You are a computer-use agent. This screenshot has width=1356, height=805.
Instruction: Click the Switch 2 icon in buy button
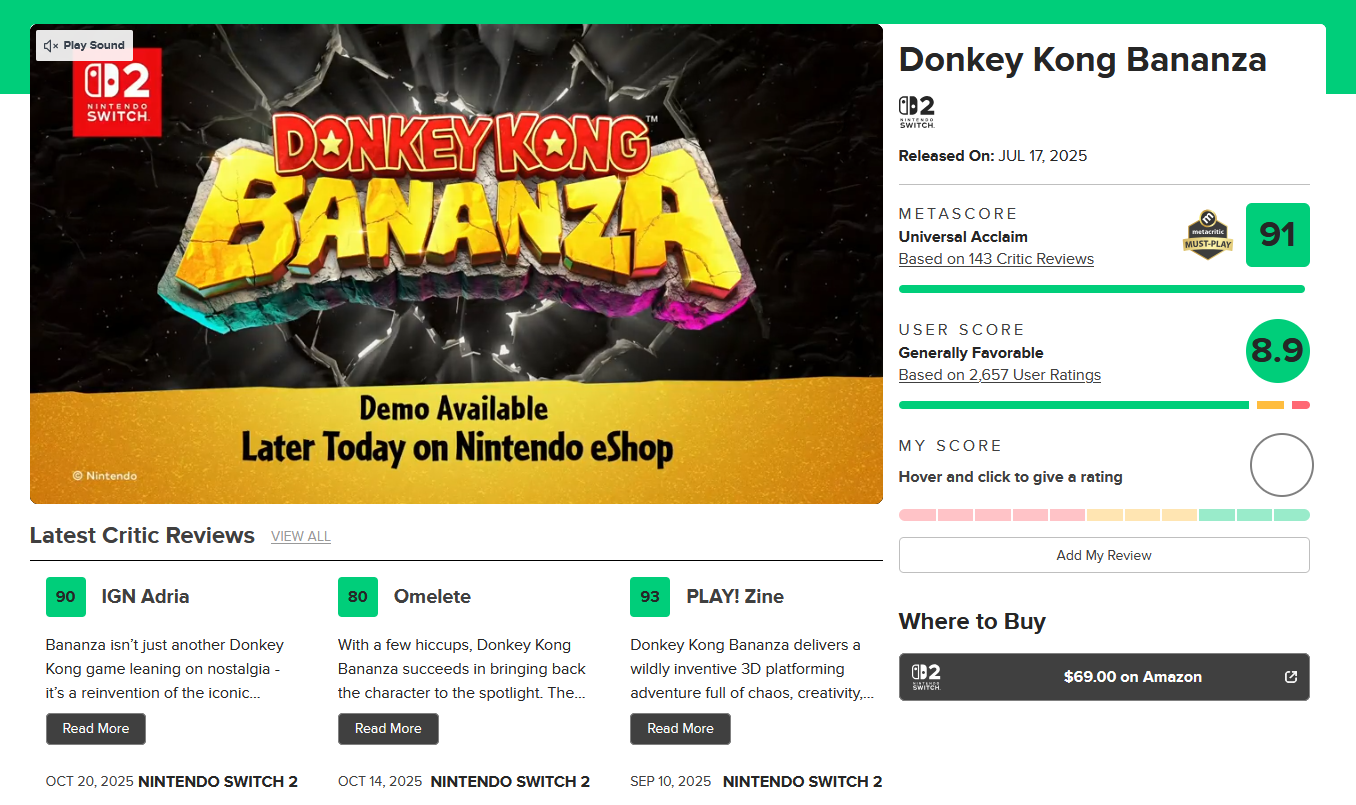pyautogui.click(x=926, y=677)
